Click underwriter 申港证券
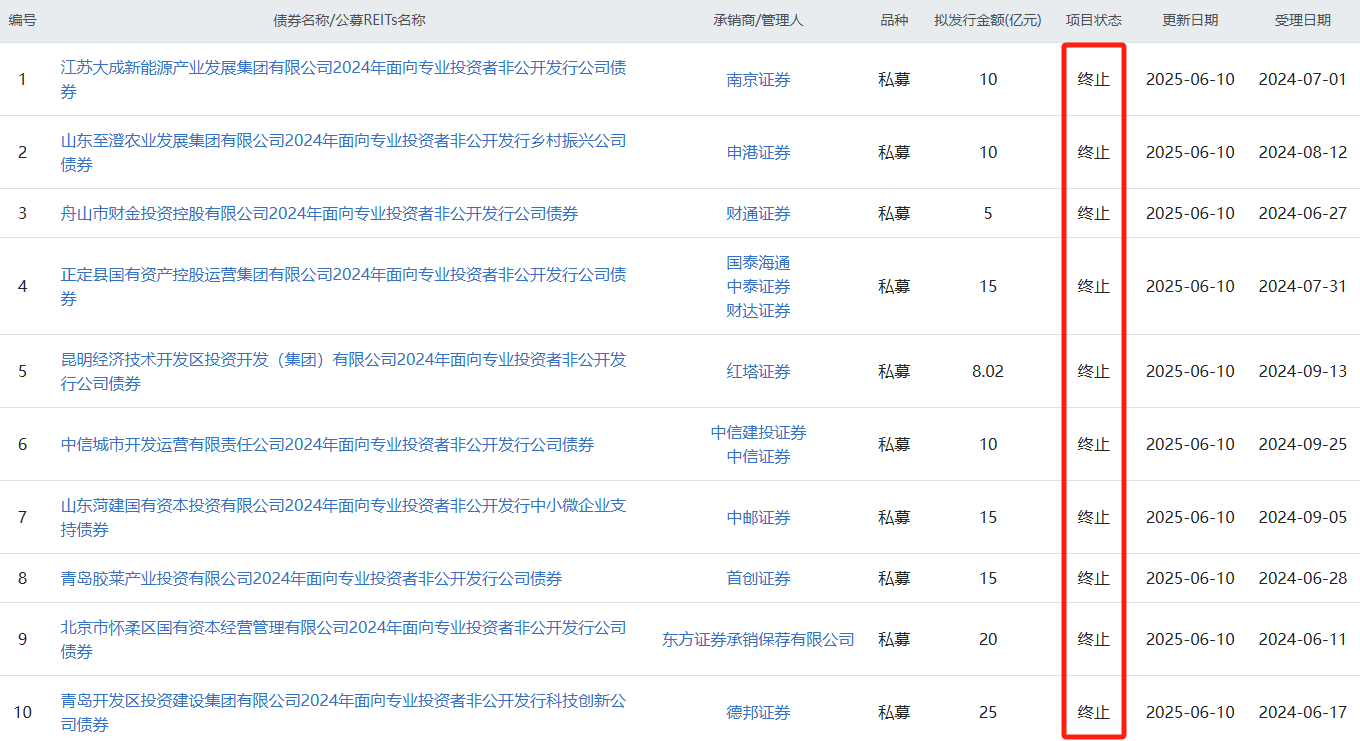 [758, 152]
